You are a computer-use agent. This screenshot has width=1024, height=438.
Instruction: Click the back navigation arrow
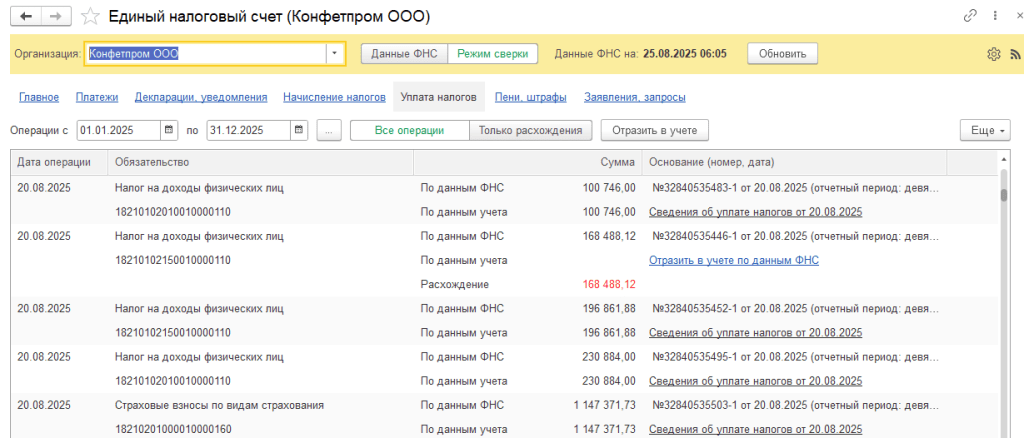(26, 16)
